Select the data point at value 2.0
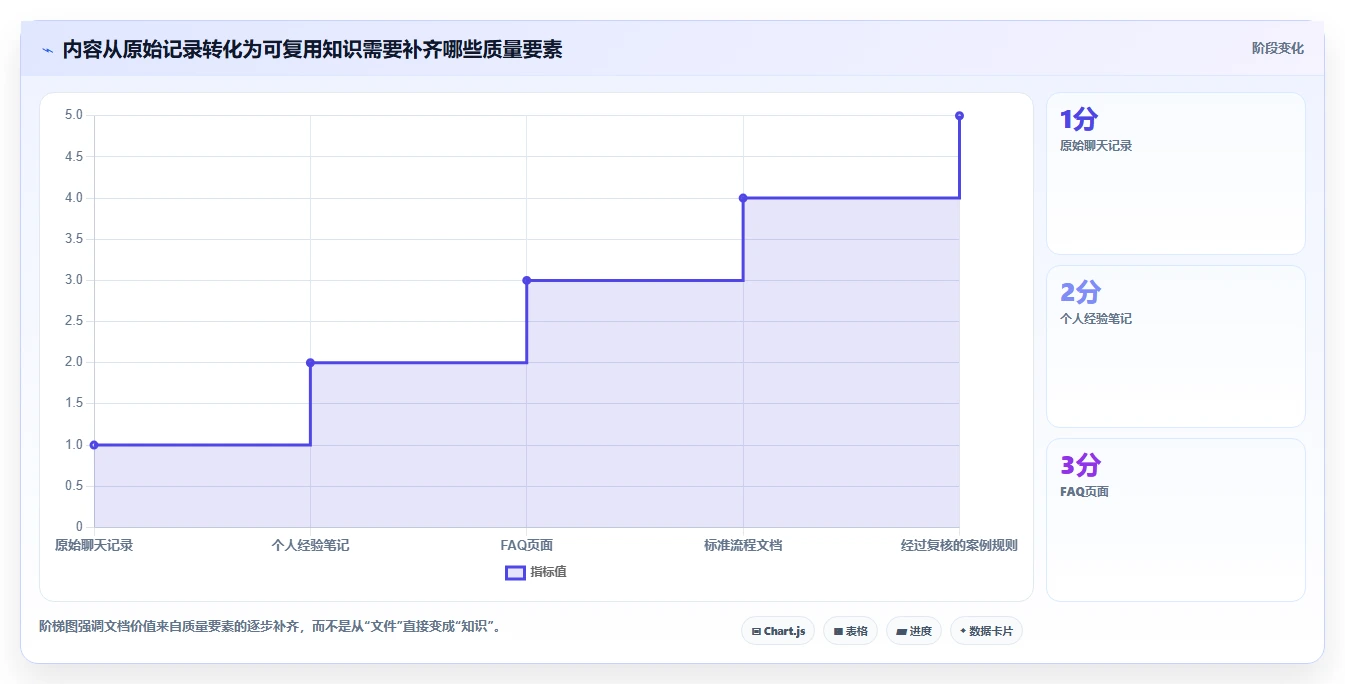 [x=310, y=362]
